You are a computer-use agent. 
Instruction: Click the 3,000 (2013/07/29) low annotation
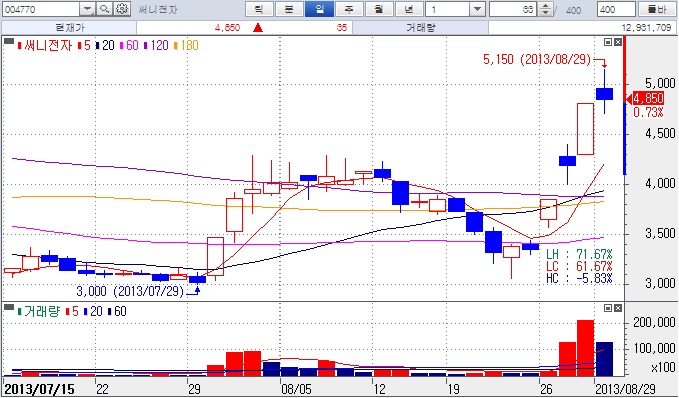[130, 291]
